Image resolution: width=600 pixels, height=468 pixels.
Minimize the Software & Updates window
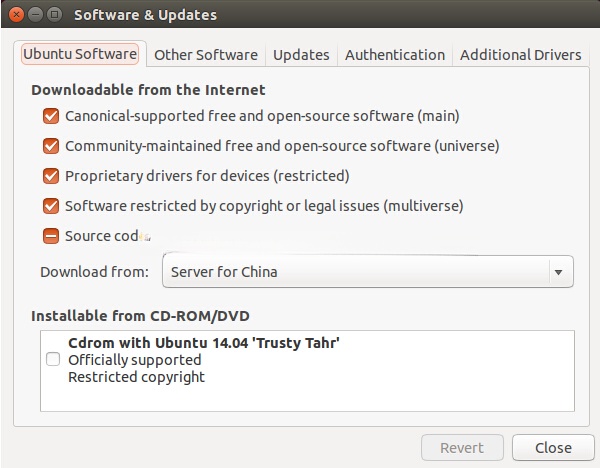(x=34, y=15)
